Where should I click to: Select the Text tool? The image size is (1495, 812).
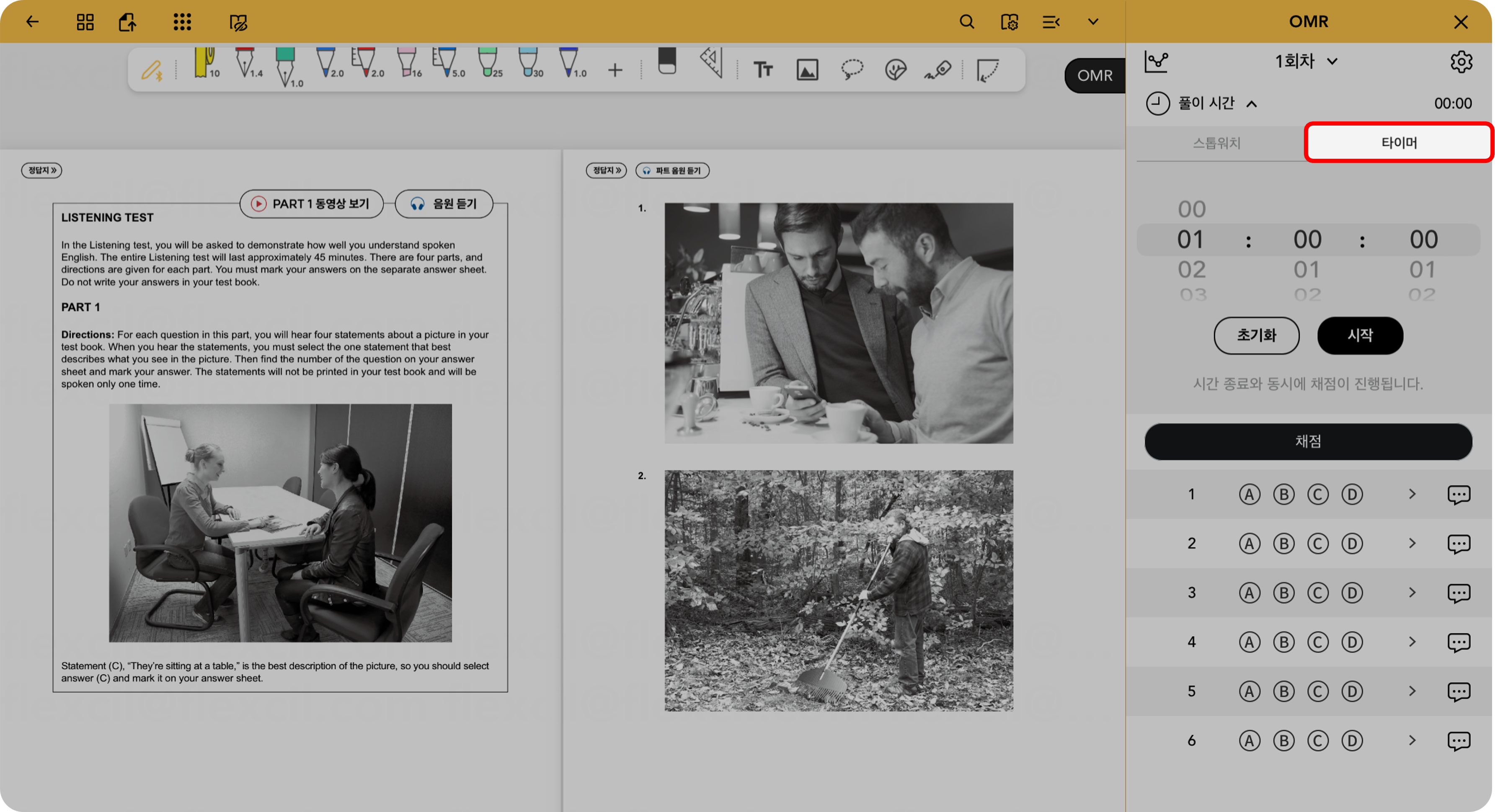[x=763, y=70]
